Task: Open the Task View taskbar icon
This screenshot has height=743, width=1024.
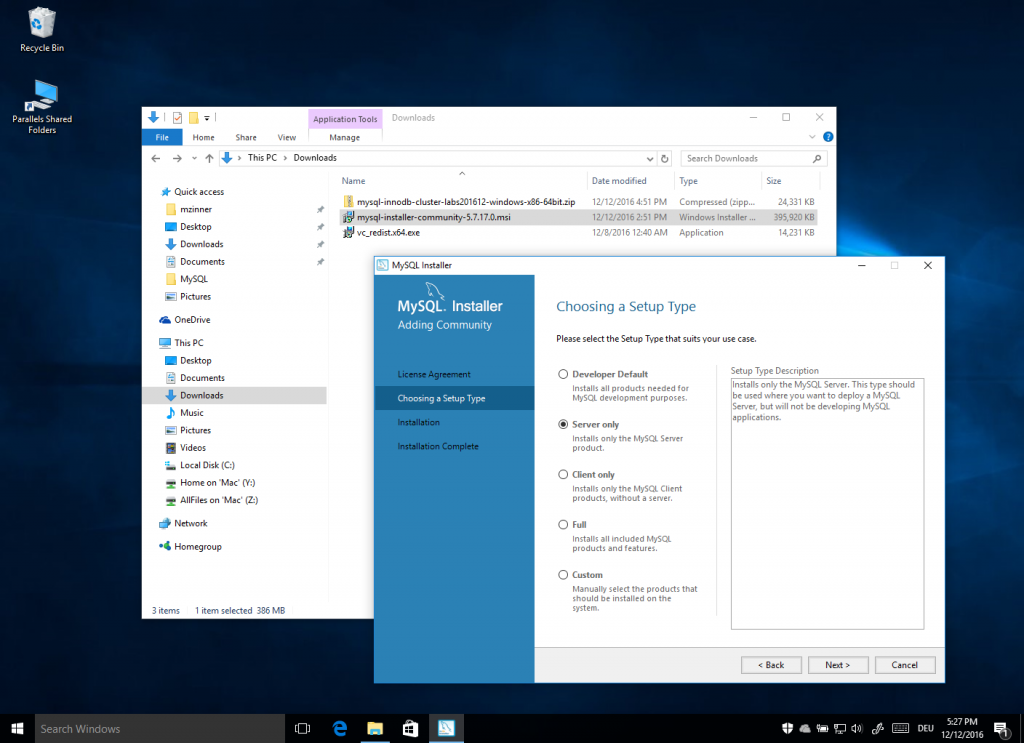Action: click(x=302, y=729)
